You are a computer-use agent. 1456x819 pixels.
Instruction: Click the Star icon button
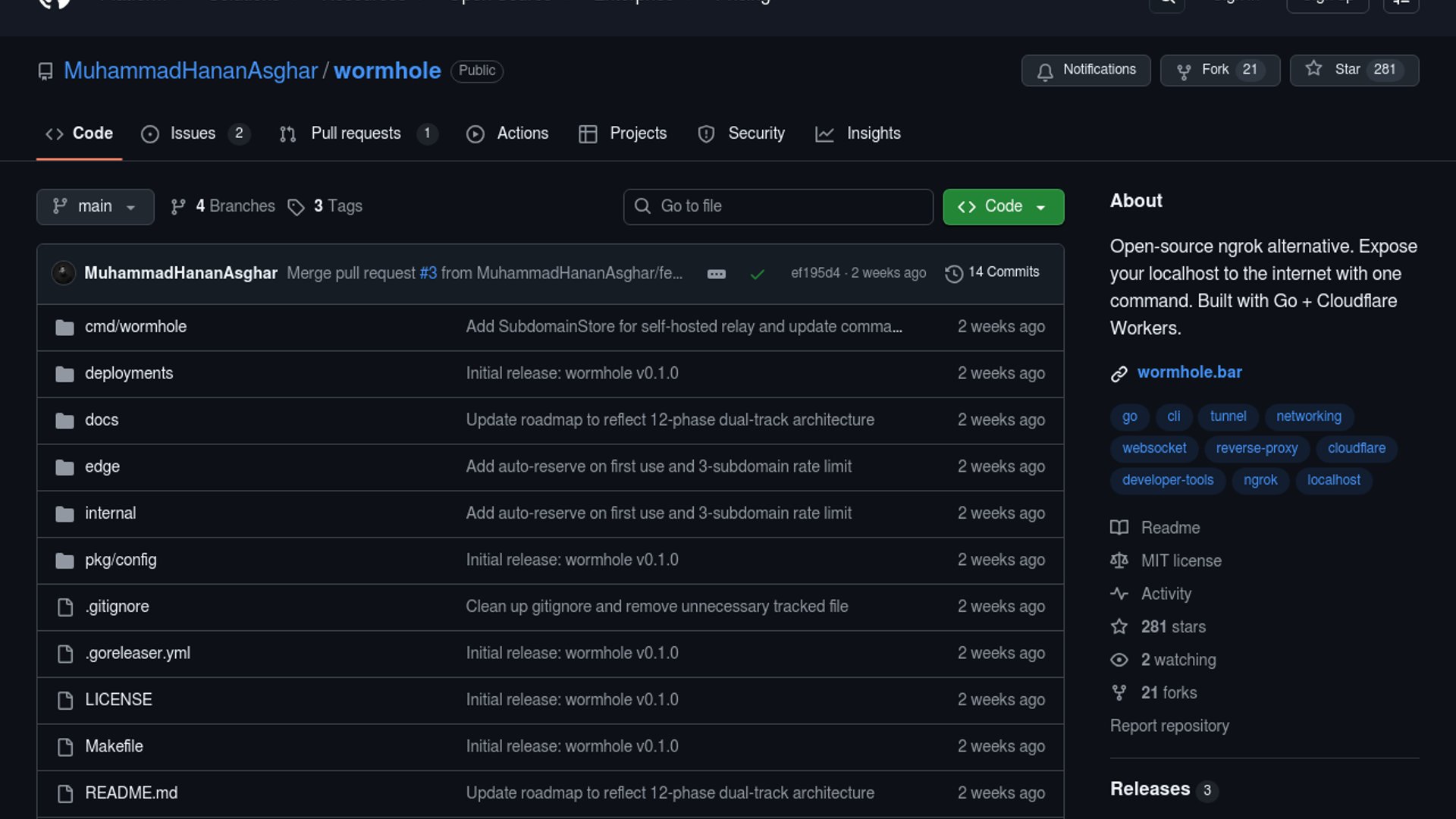pos(1313,69)
